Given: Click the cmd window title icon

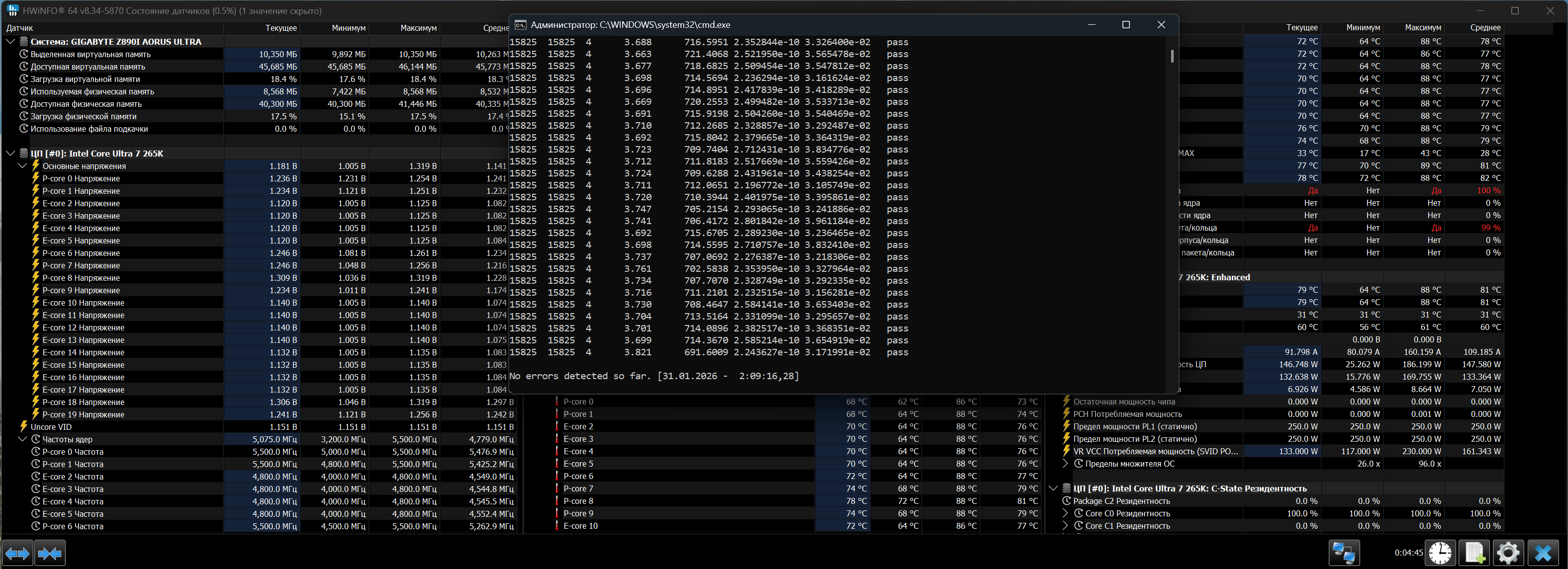Looking at the screenshot, I should click(x=520, y=25).
